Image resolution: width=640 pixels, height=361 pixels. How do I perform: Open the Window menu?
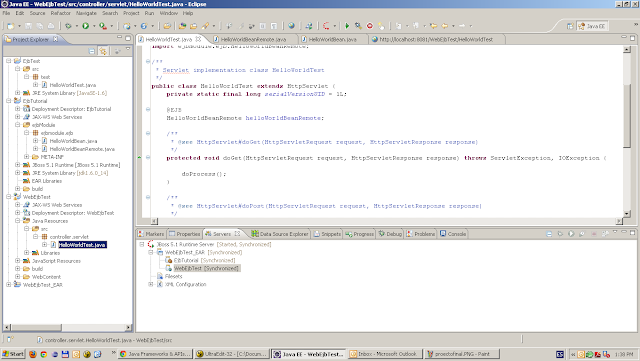[169, 13]
